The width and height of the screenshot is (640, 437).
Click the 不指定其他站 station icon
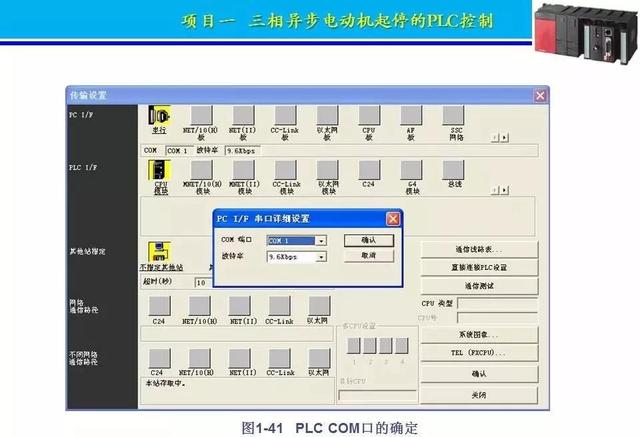coord(159,252)
